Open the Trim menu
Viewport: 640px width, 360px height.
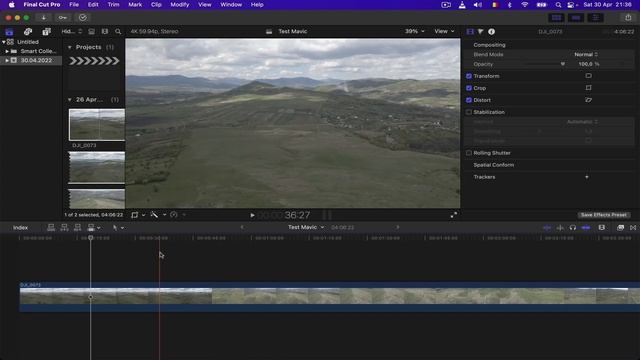(x=113, y=4)
